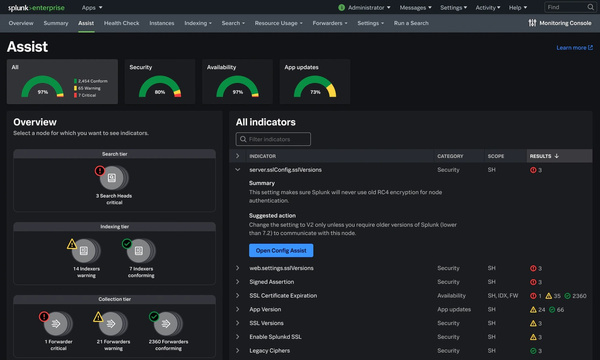The image size is (600, 360).
Task: Open the Monitoring Console link
Action: (x=560, y=23)
